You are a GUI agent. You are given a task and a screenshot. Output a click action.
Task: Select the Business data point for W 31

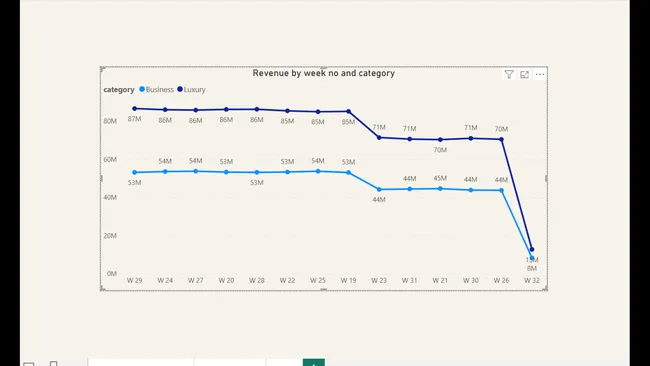tap(410, 189)
